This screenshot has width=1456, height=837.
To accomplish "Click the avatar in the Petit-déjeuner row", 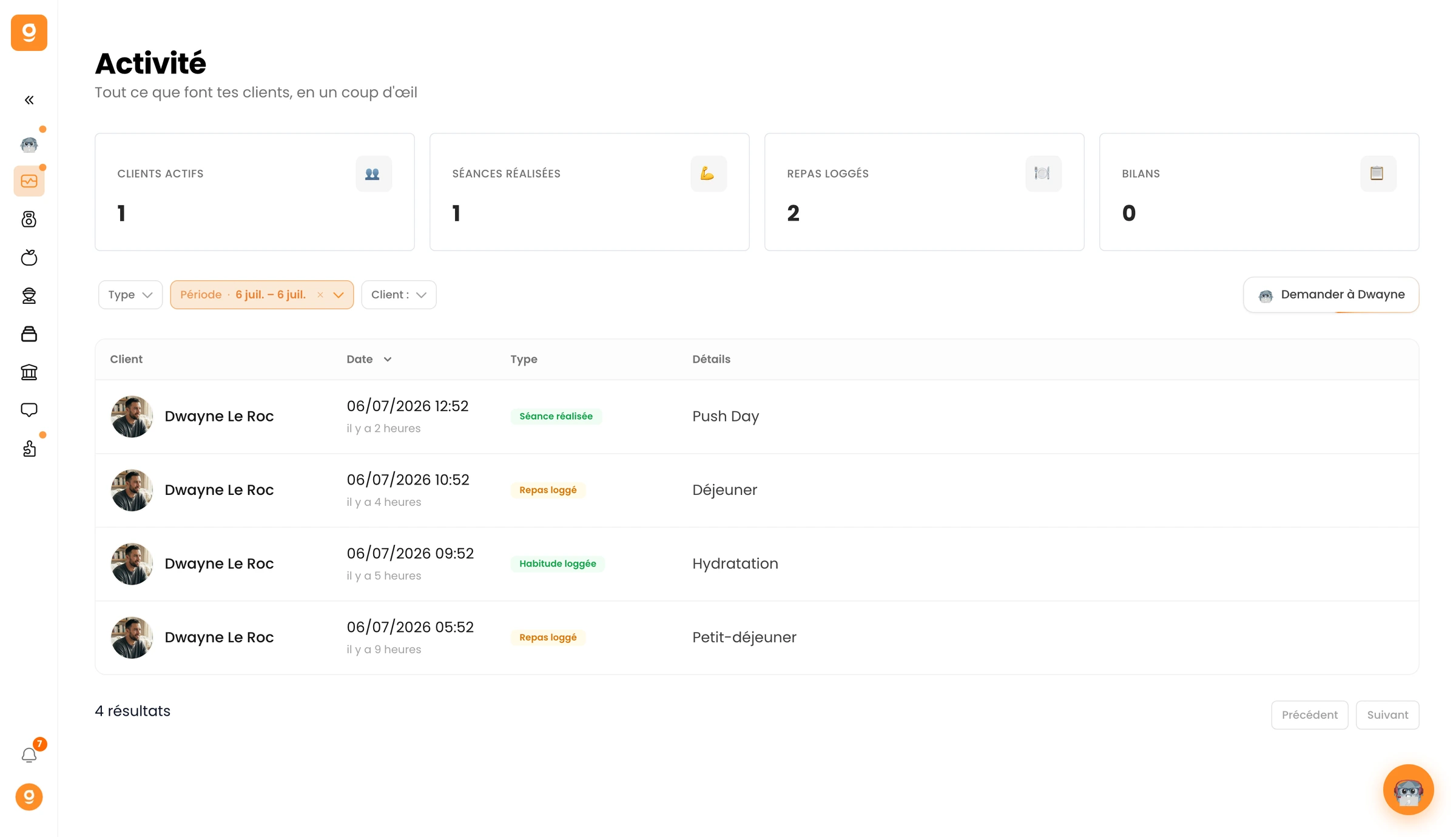I will (132, 637).
